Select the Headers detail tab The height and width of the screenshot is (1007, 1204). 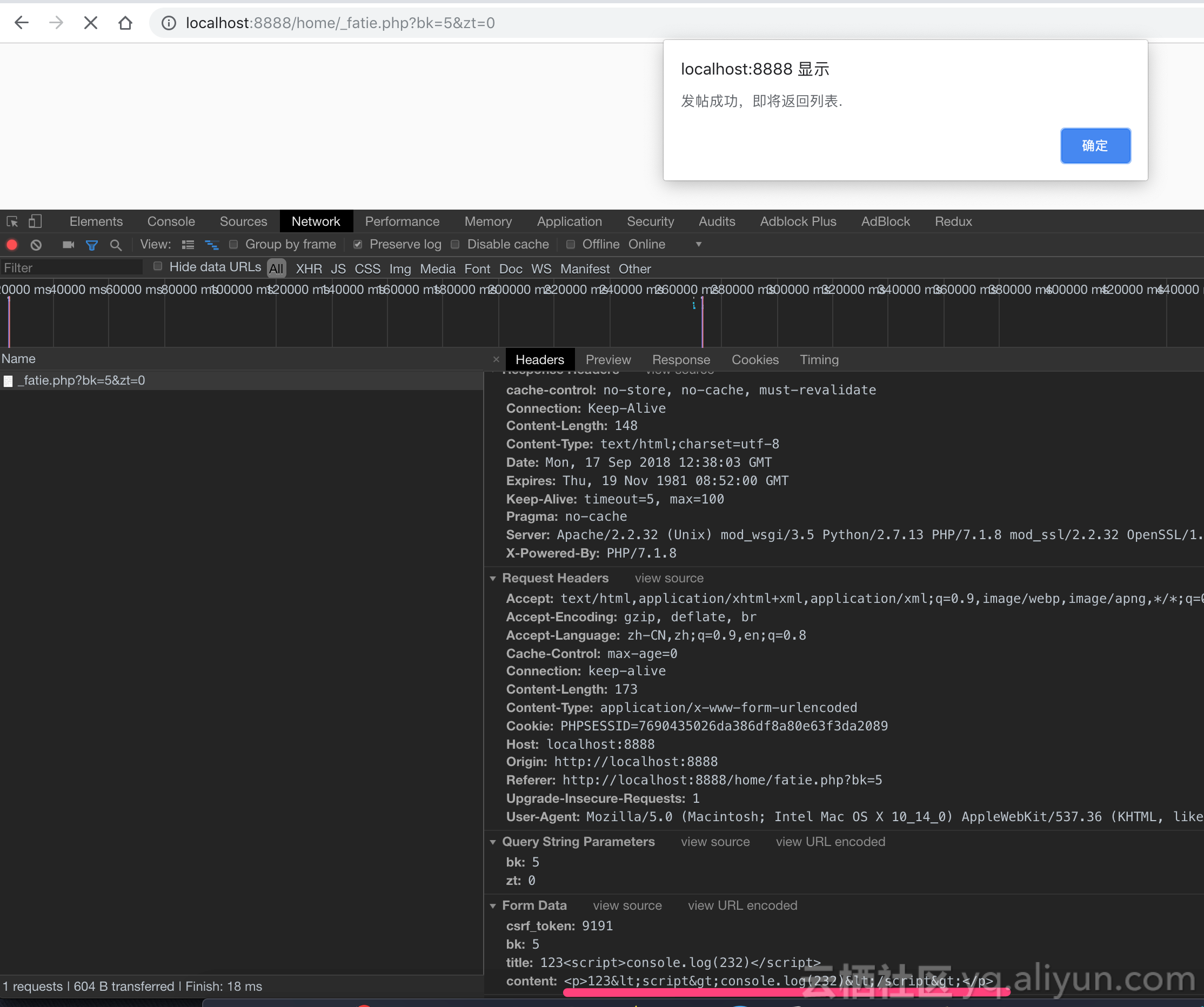539,359
